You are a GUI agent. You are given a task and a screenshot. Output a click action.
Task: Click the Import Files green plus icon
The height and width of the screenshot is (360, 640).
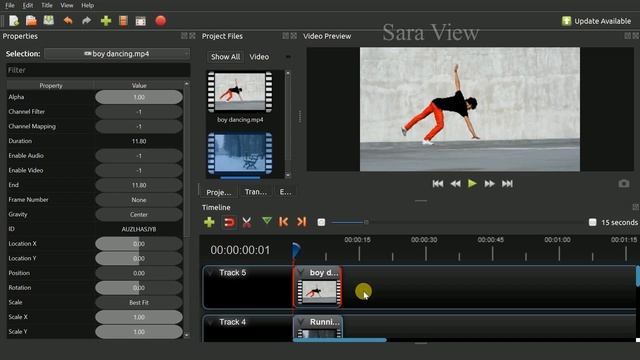click(106, 21)
